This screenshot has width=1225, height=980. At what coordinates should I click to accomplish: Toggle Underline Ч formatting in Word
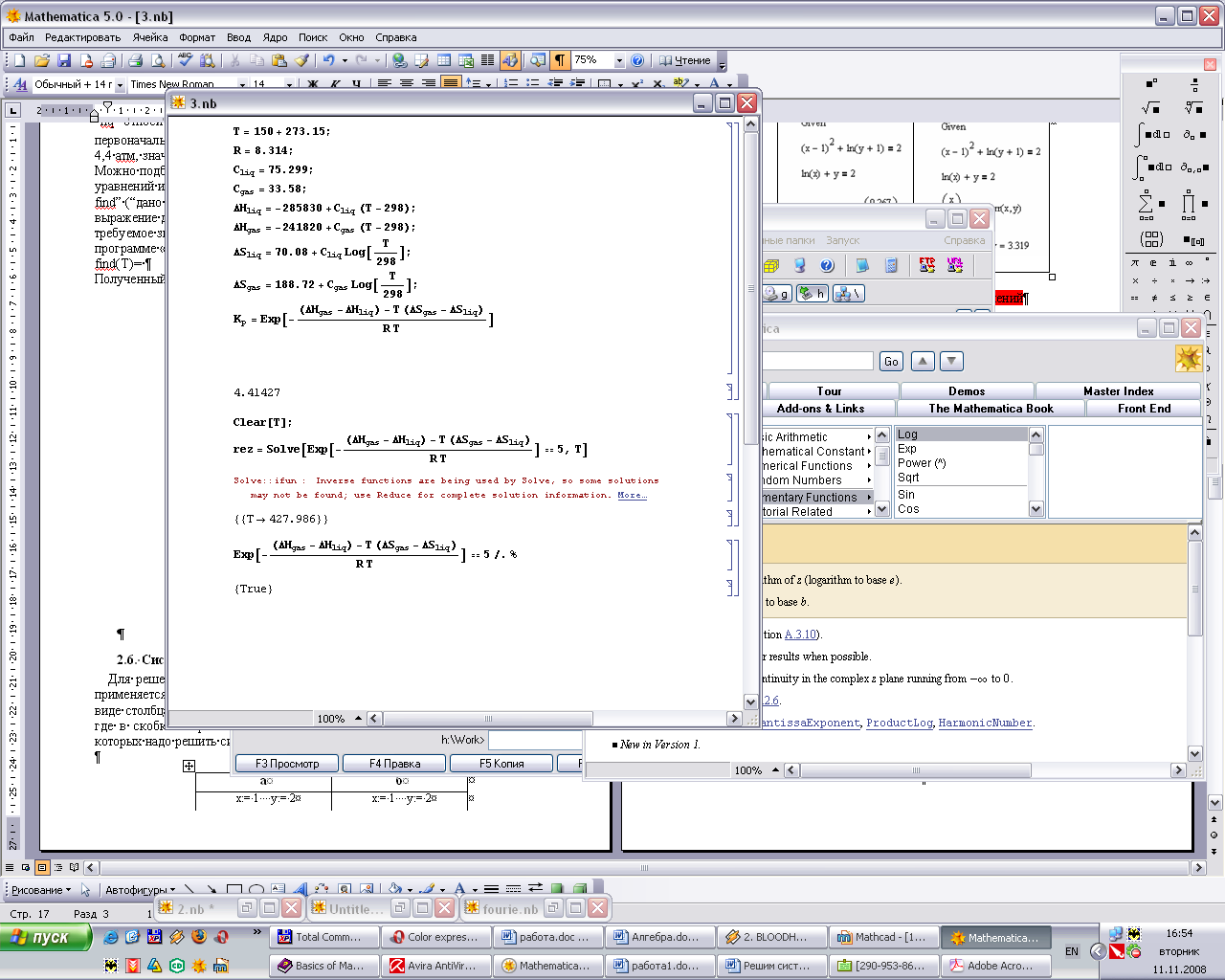point(356,84)
